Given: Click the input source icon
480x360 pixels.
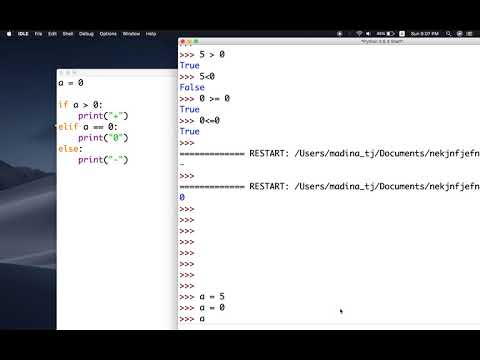Looking at the screenshot, I should coord(402,34).
